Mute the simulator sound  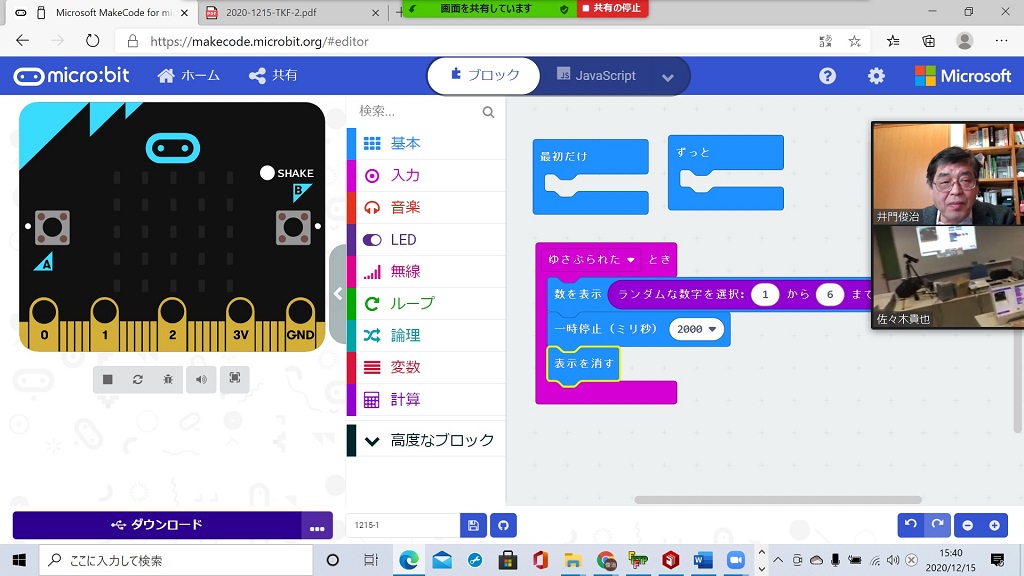click(201, 379)
